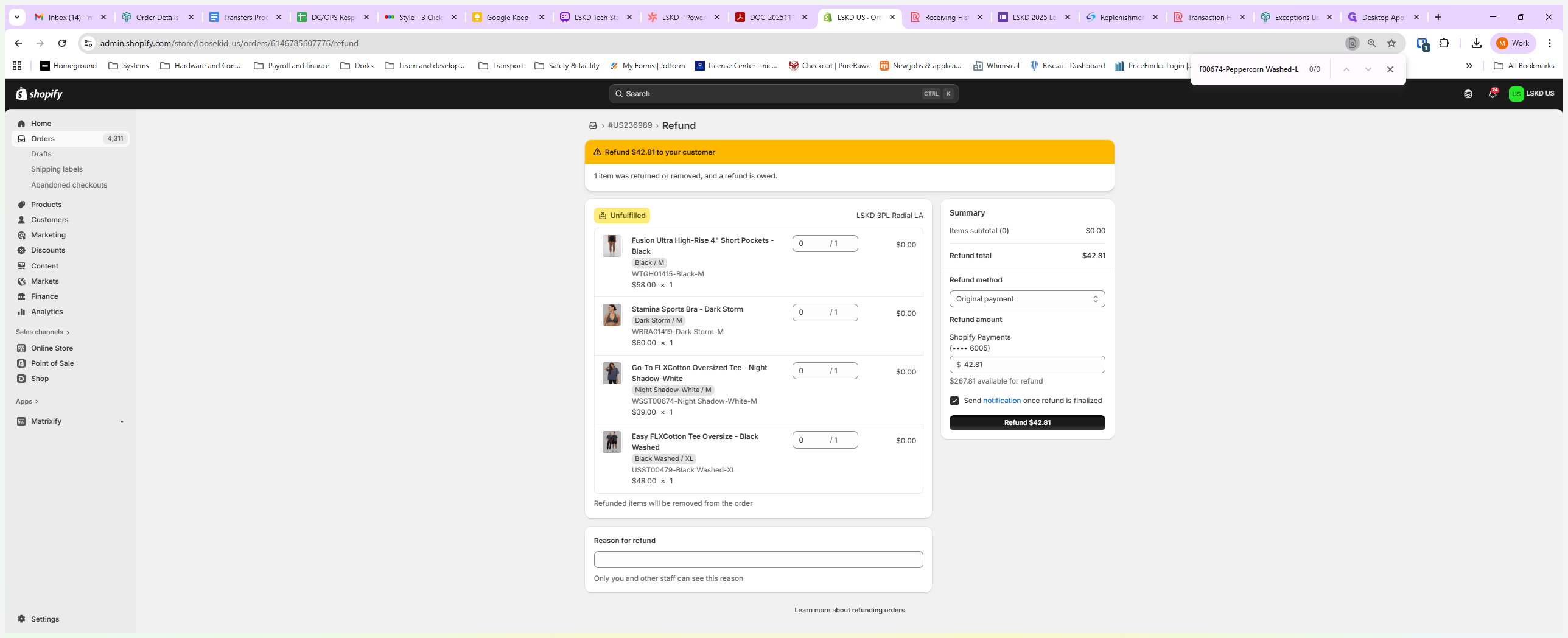Expand the Apps section in sidebar

27,401
